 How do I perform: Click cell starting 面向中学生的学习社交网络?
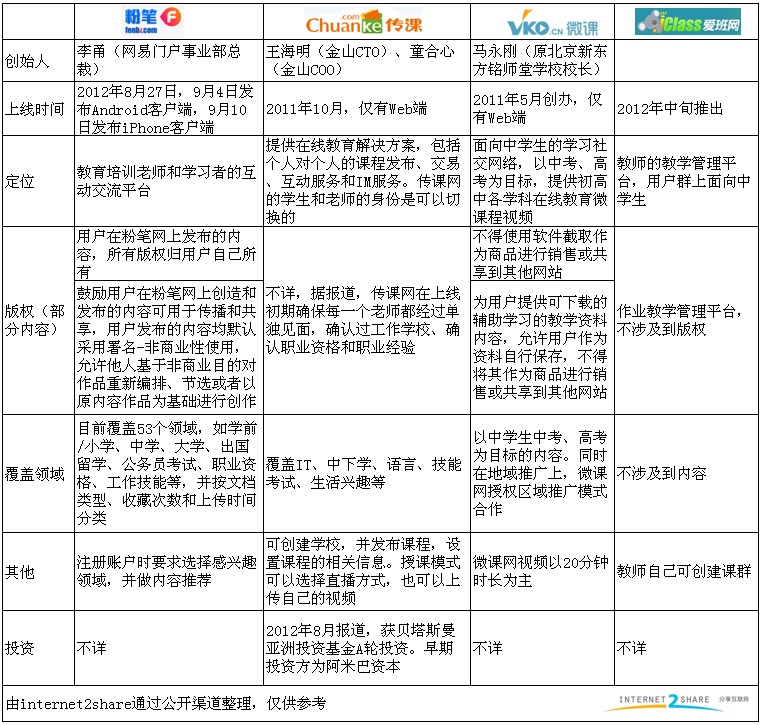click(543, 181)
